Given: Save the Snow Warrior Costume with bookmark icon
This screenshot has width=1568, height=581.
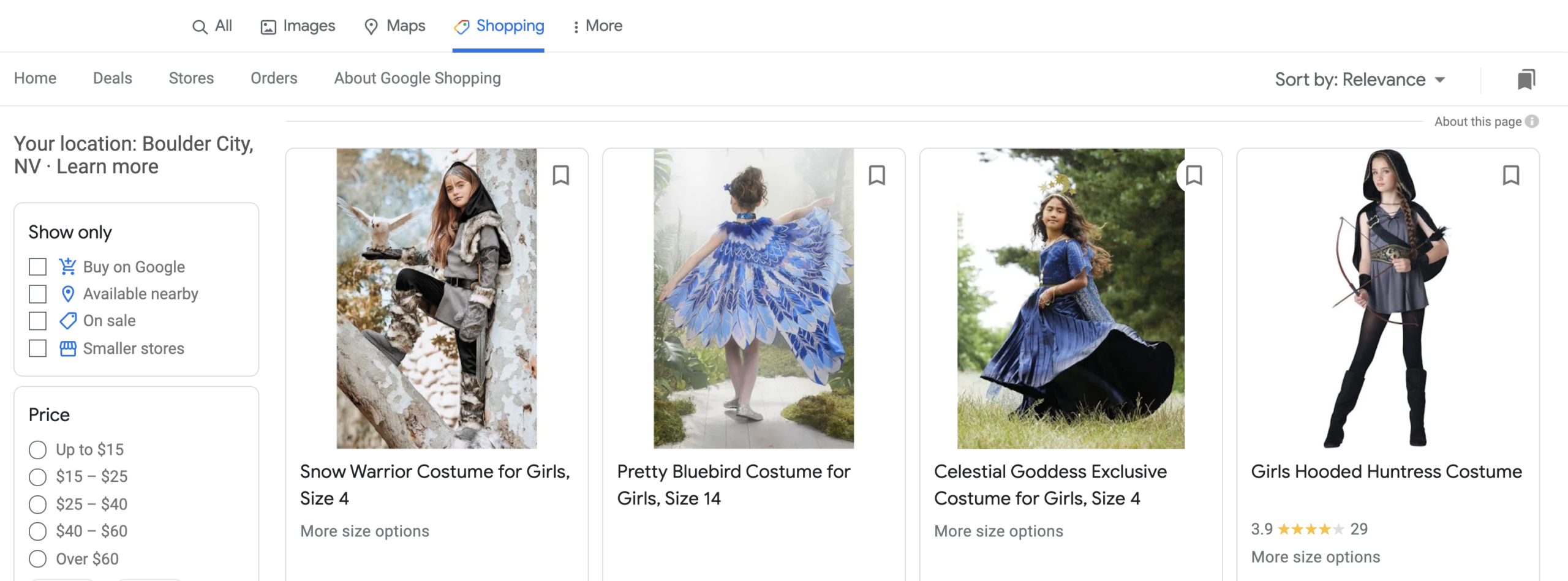Looking at the screenshot, I should point(560,175).
